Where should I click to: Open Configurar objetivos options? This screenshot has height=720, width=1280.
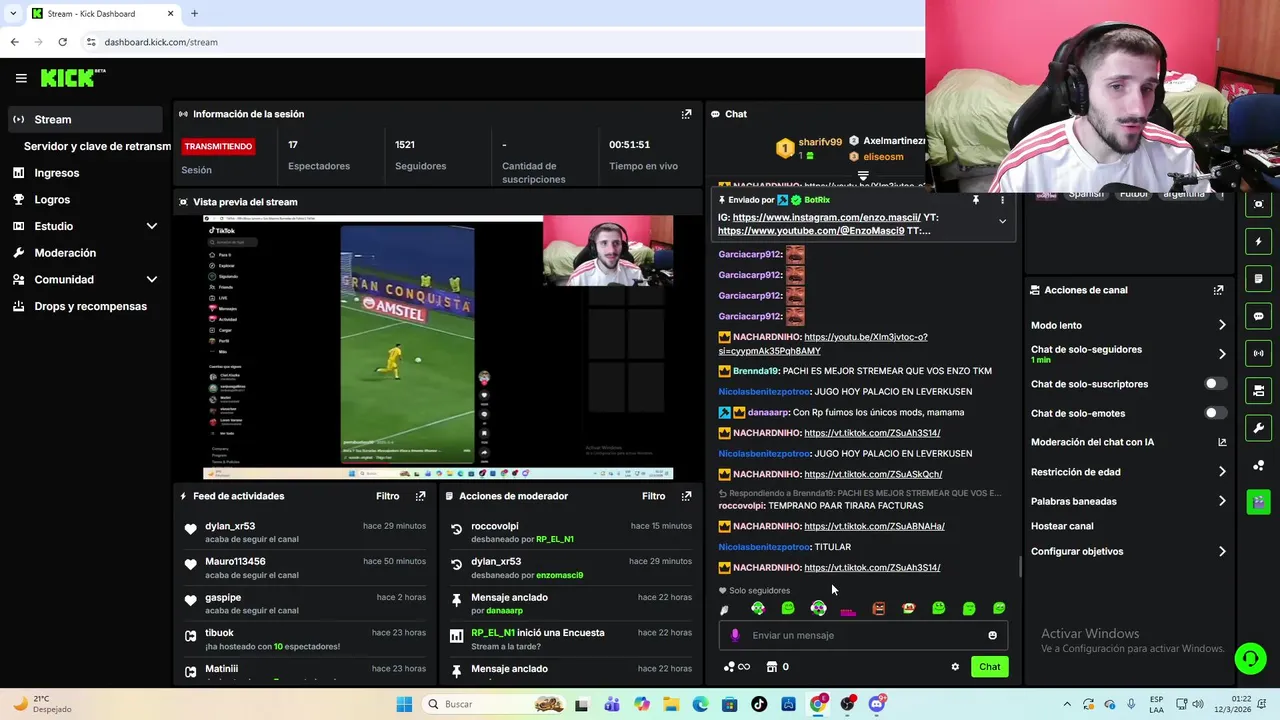pyautogui.click(x=1128, y=551)
